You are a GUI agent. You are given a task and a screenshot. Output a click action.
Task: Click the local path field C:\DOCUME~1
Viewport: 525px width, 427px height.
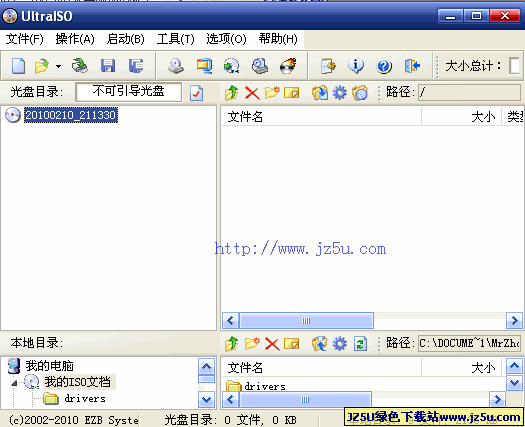coord(469,343)
